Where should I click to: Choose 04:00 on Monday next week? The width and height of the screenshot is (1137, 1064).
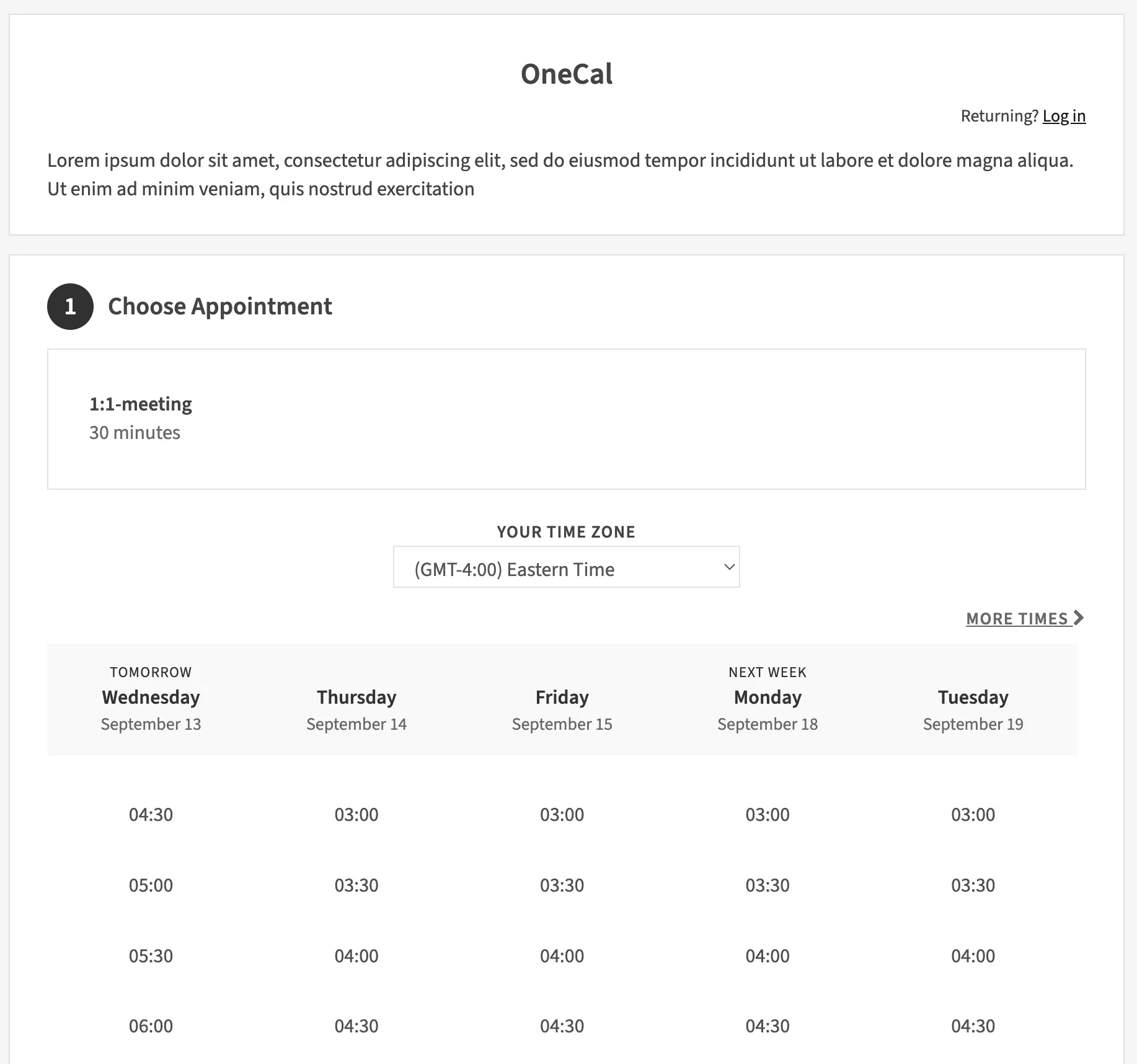click(x=768, y=955)
